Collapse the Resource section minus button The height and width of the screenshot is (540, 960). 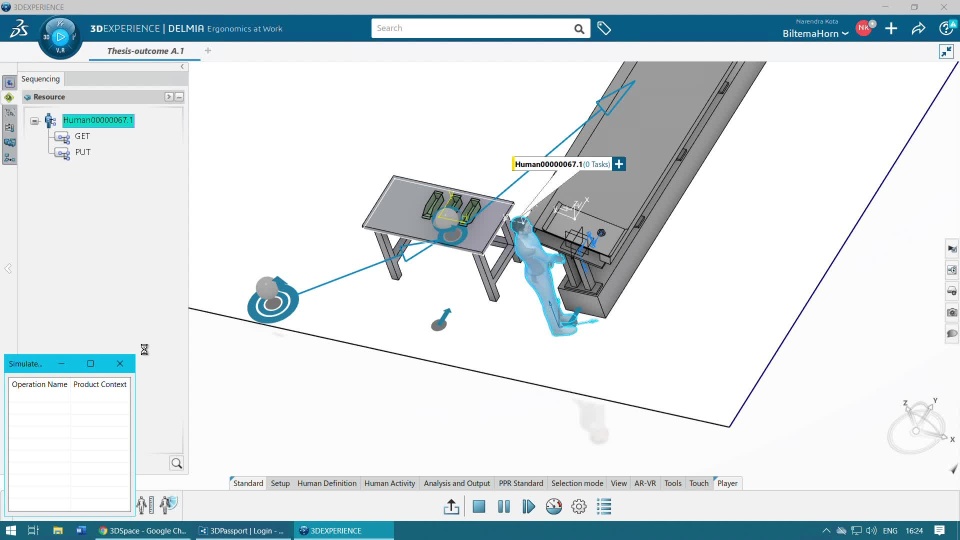(x=179, y=97)
